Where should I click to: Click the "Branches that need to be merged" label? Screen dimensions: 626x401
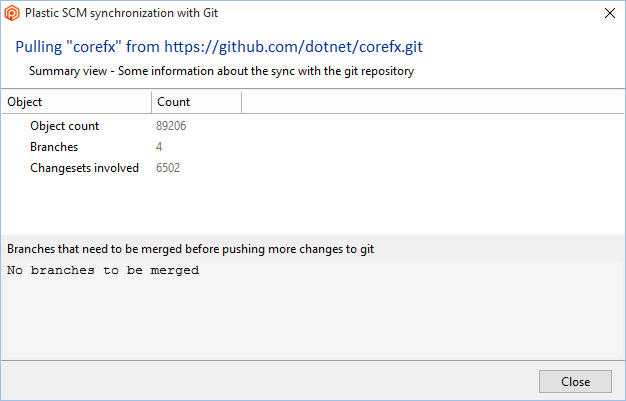coord(190,248)
